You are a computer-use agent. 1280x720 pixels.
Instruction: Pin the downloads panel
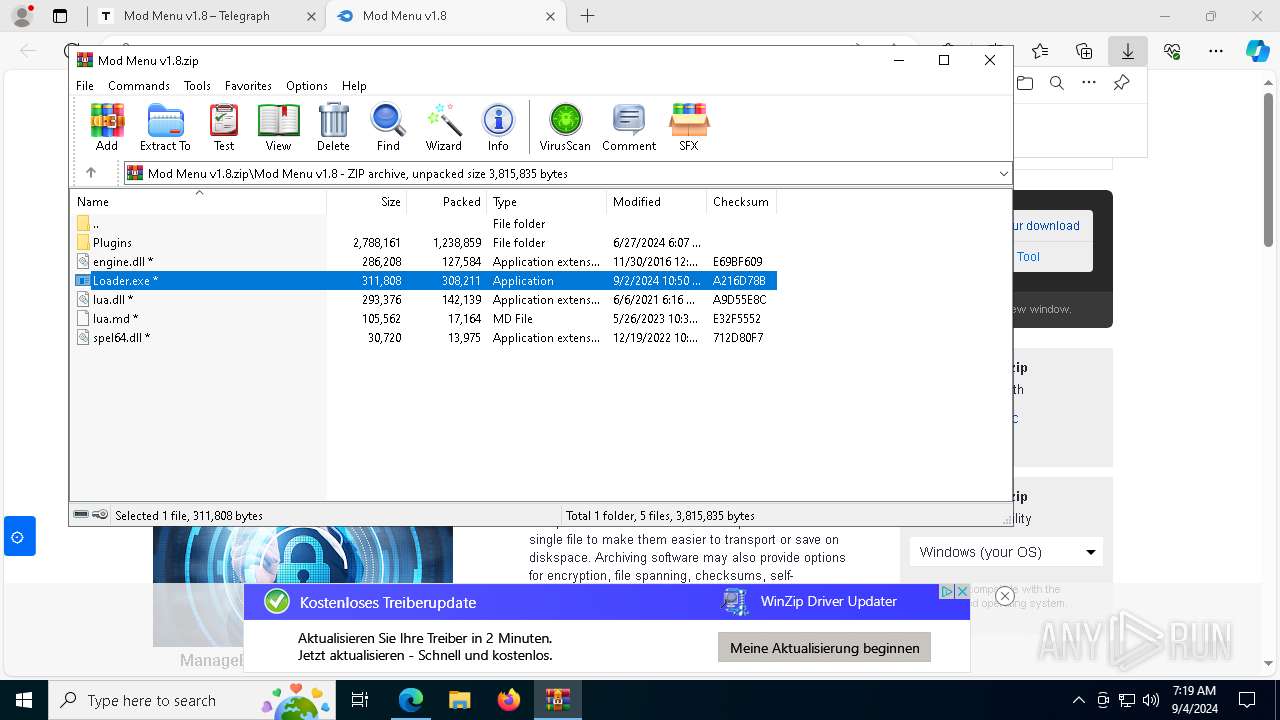tap(1122, 83)
